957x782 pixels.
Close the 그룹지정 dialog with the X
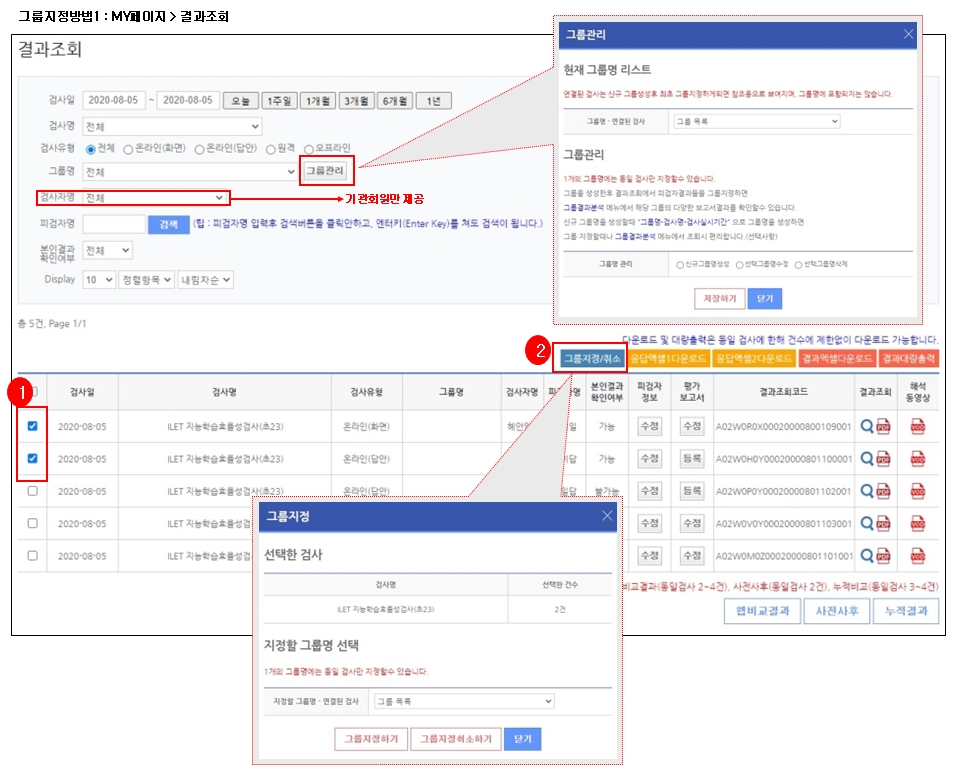tap(607, 516)
